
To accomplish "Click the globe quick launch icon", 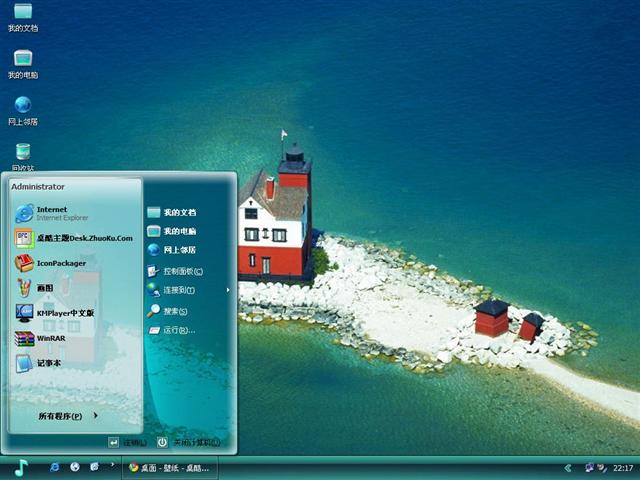I will pyautogui.click(x=75, y=467).
